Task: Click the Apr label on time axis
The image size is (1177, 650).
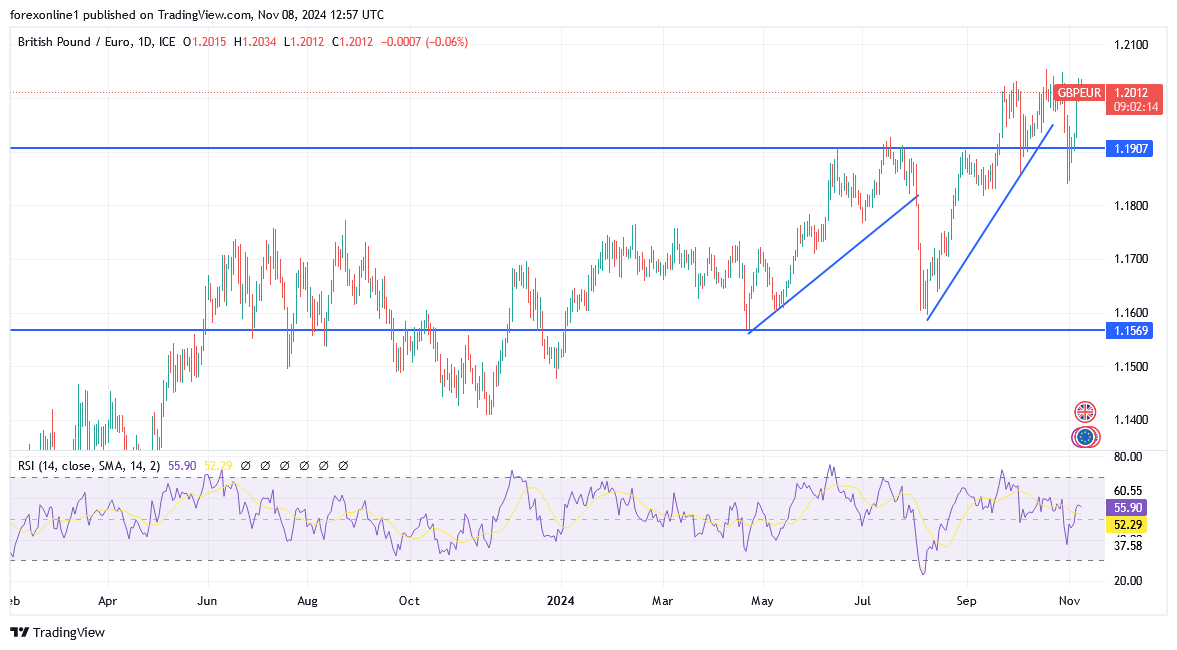Action: 108,601
